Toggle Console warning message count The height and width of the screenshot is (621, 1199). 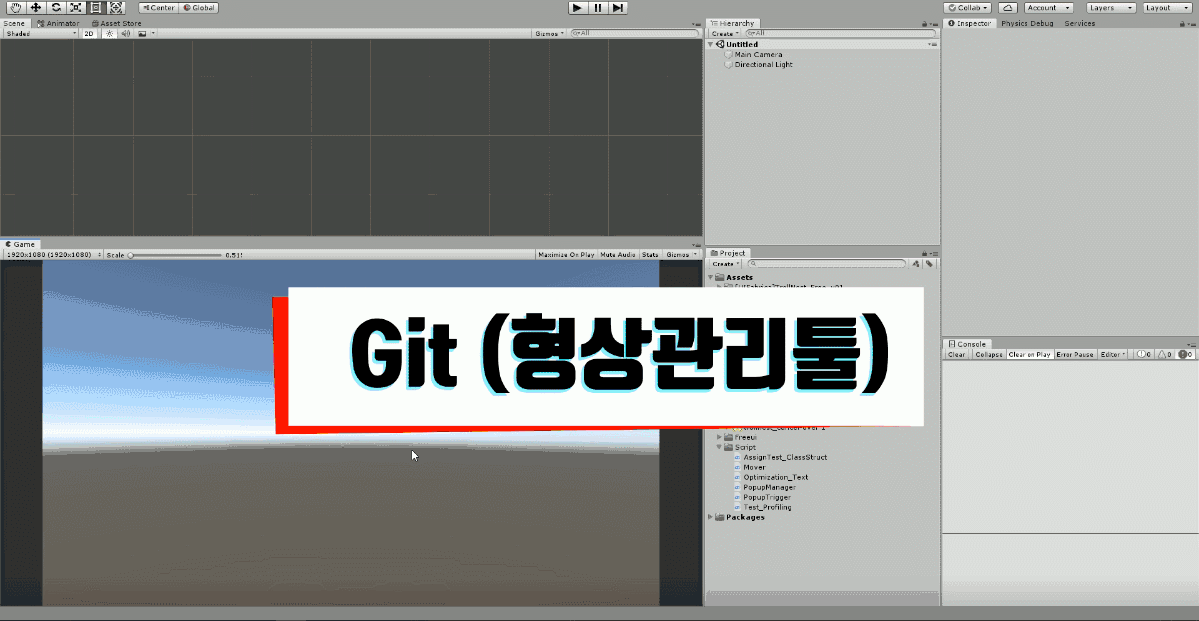tap(1165, 355)
